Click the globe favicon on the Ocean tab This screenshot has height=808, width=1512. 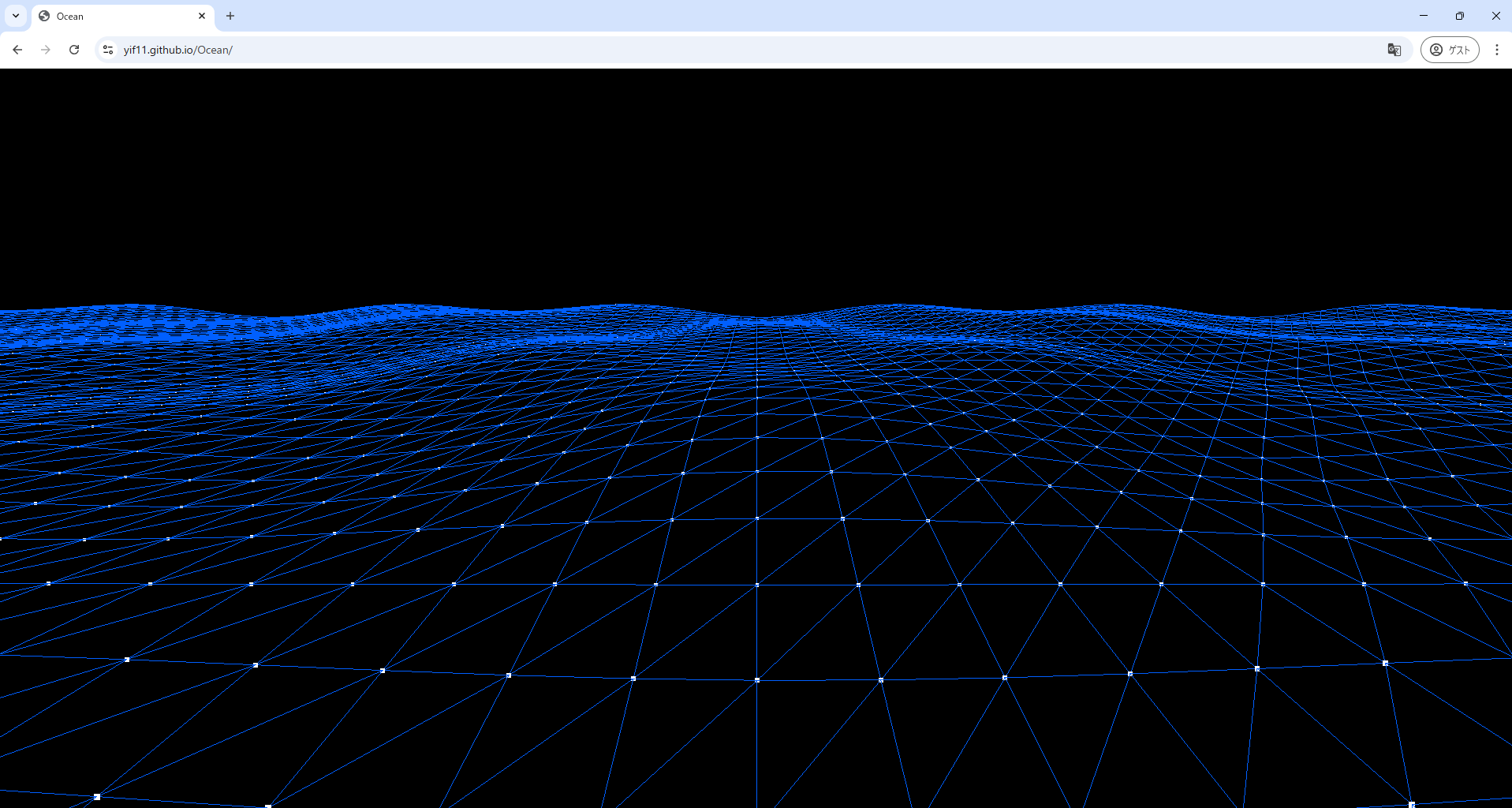[44, 16]
